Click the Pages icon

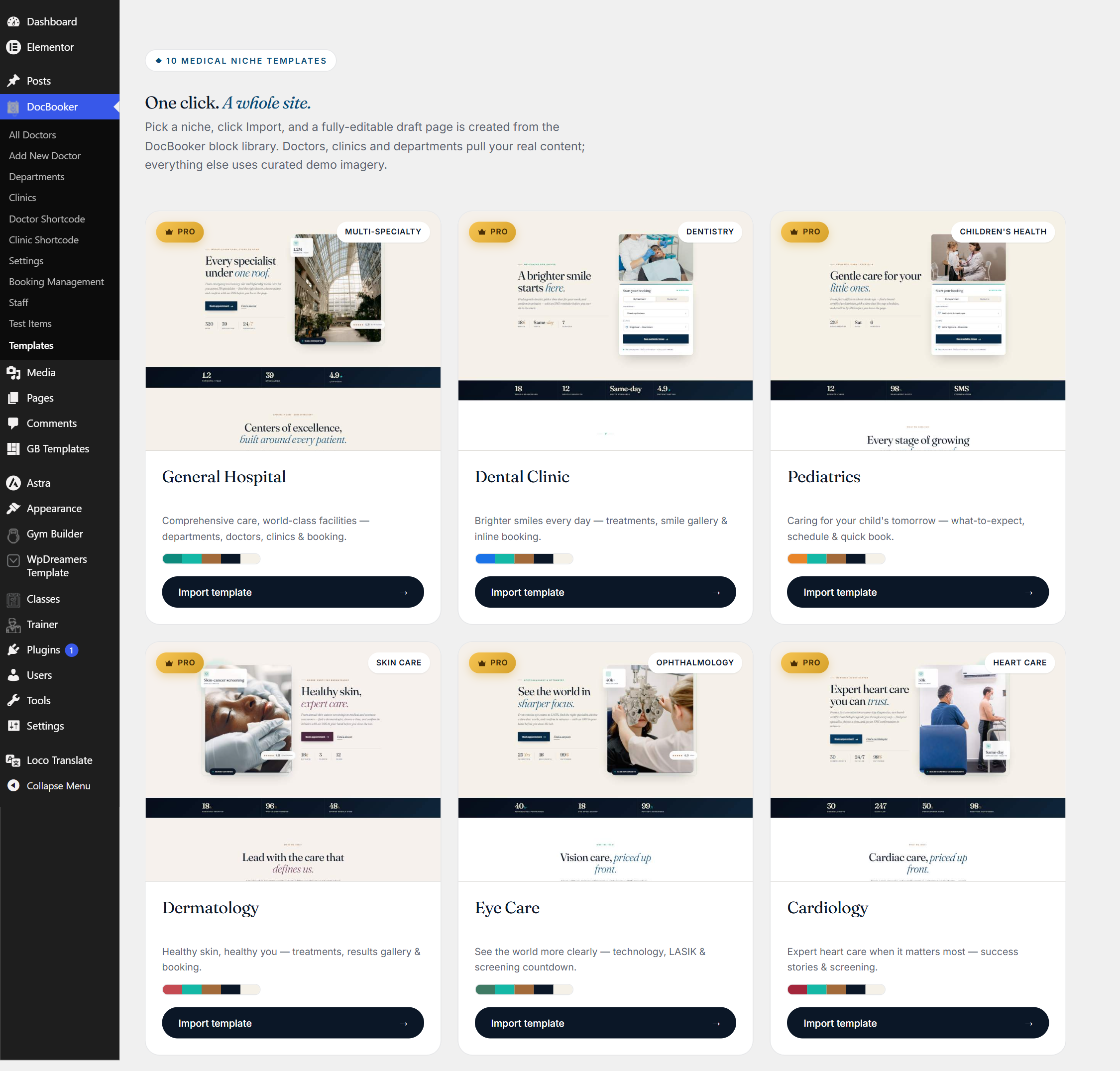click(x=13, y=398)
